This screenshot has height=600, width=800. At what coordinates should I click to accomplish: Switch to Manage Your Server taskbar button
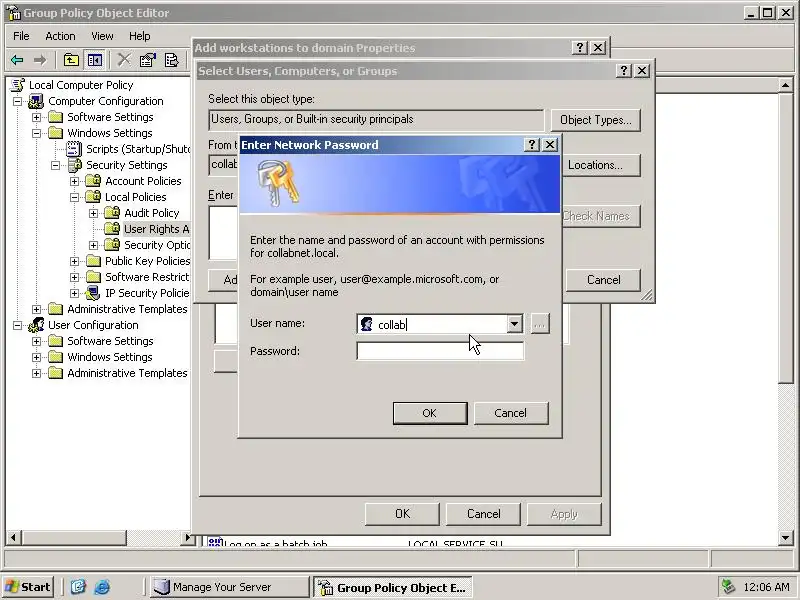230,588
